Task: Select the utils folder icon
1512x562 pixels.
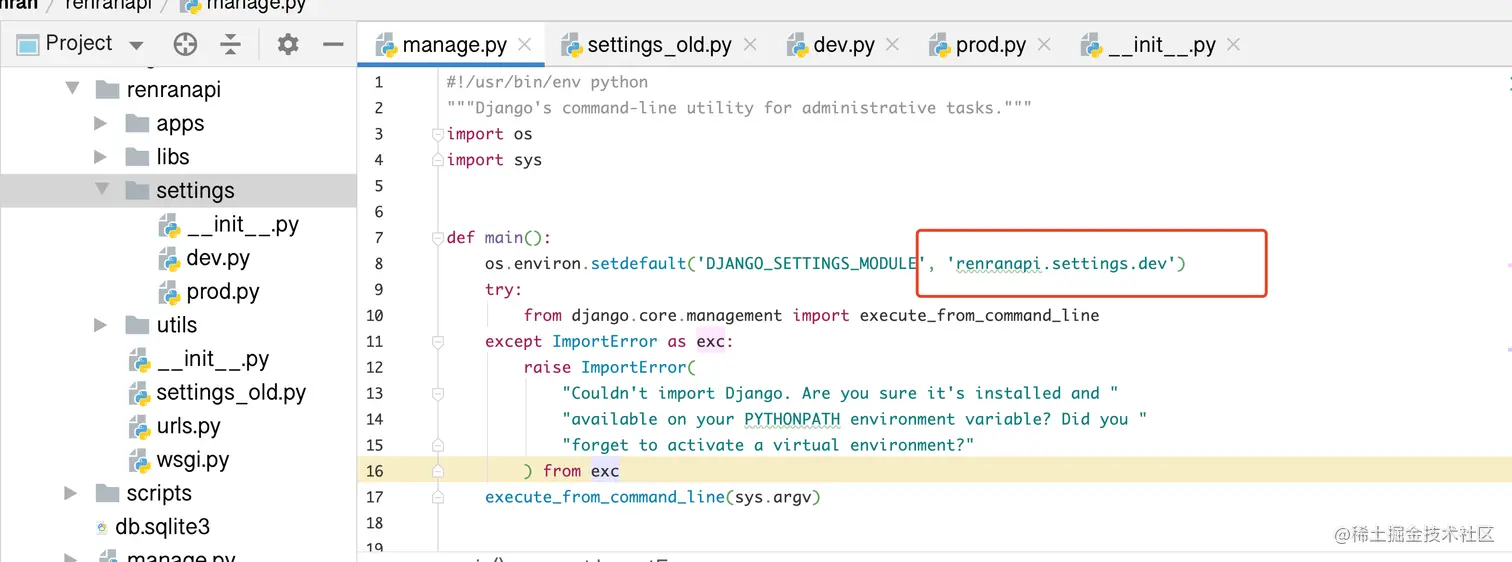Action: click(x=138, y=325)
